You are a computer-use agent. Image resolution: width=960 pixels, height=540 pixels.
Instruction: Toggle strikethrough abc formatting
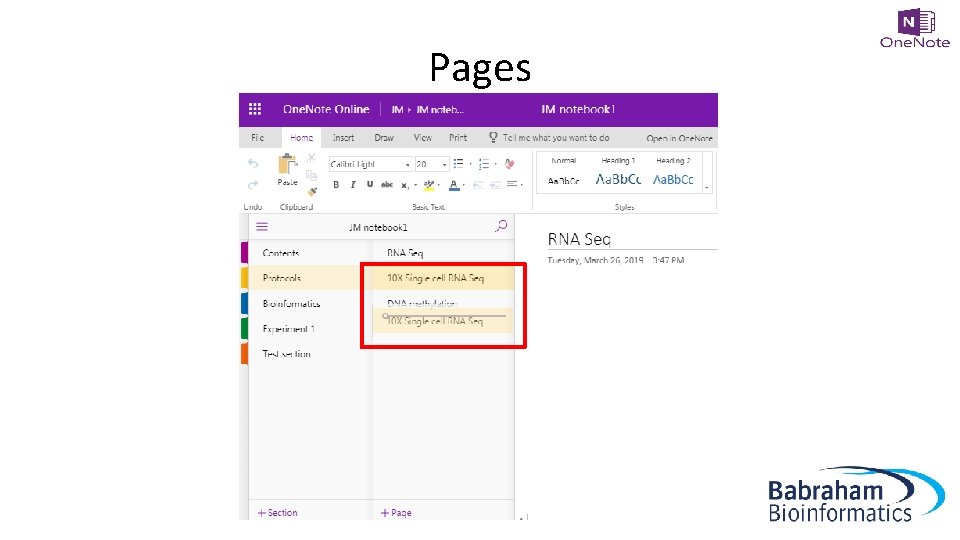click(x=387, y=184)
